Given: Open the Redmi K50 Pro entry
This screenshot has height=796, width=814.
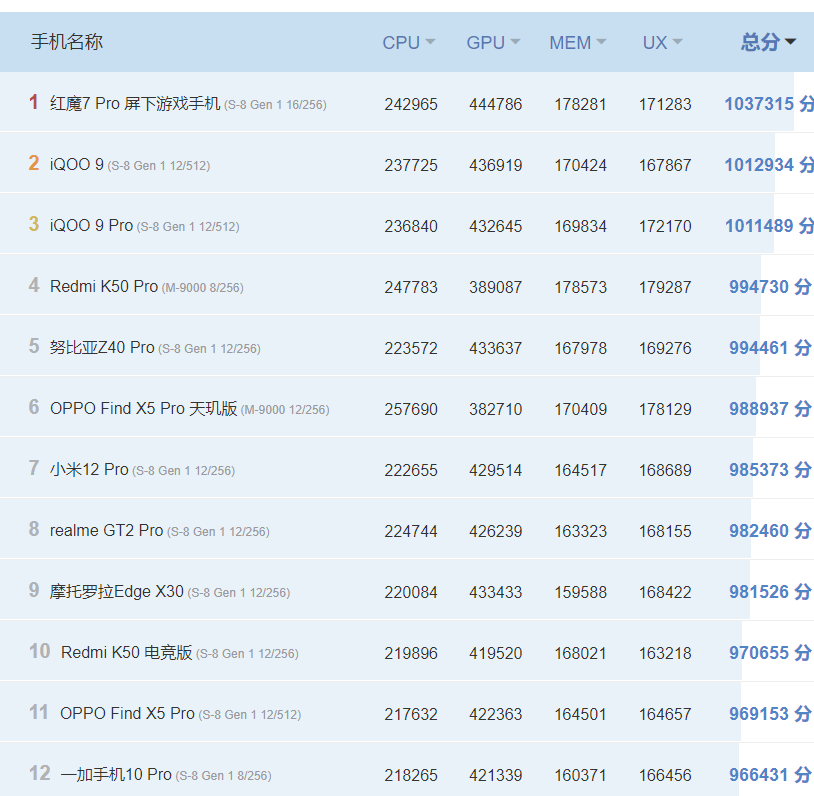Looking at the screenshot, I should [146, 287].
